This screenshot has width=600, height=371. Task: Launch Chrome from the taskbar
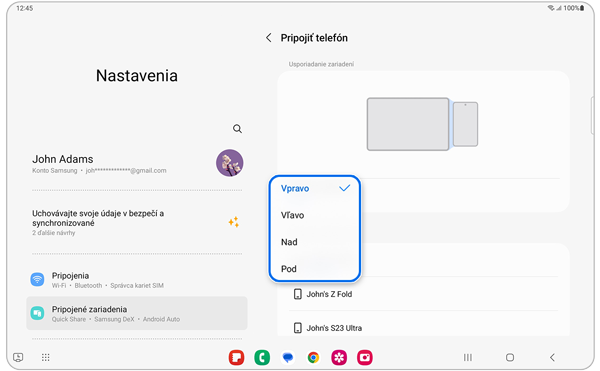click(x=313, y=358)
